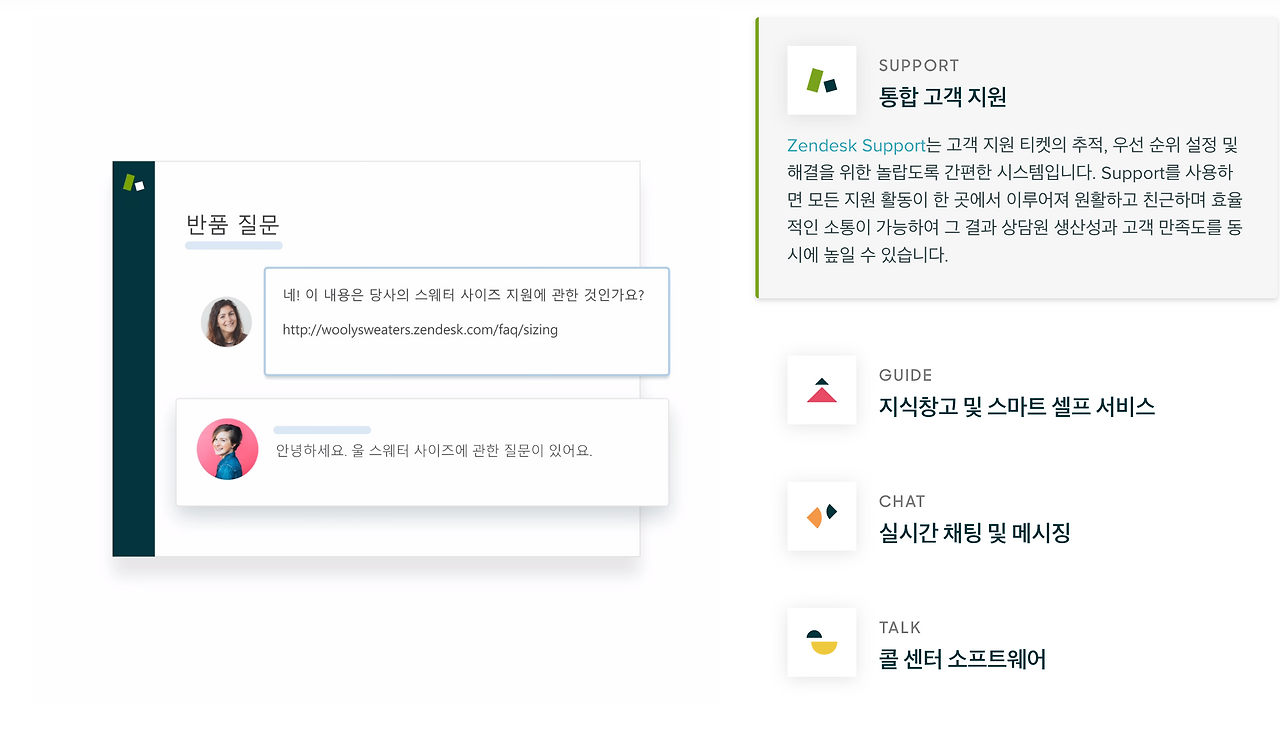1280x733 pixels.
Task: Click the small Zendesk logo in chat window corner
Action: [132, 182]
